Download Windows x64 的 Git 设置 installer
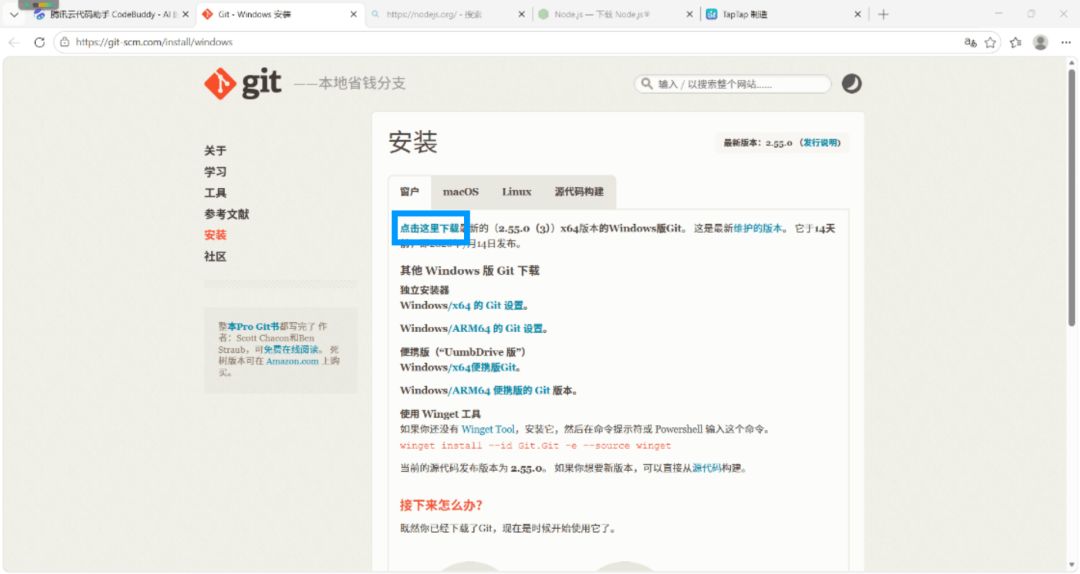The image size is (1080, 574). (x=488, y=305)
